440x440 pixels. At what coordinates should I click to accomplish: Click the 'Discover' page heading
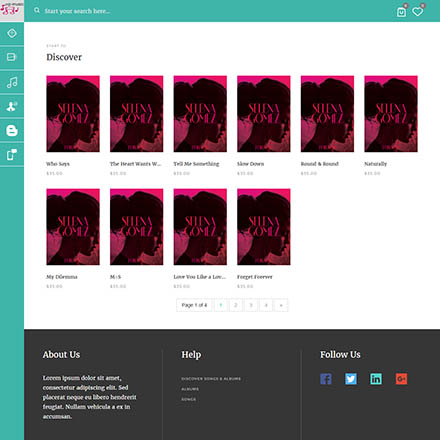click(x=64, y=57)
